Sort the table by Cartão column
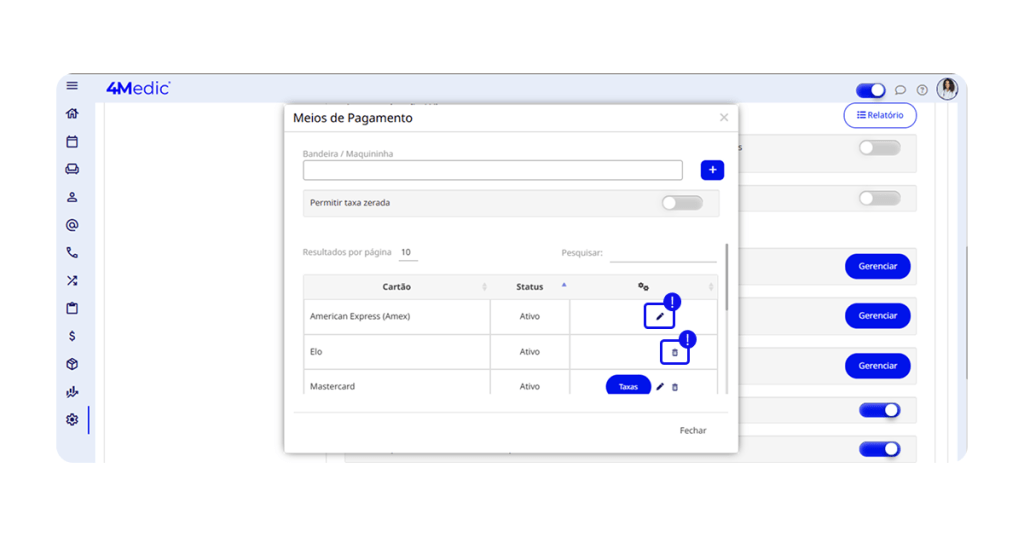This screenshot has height=537, width=1024. pos(397,287)
